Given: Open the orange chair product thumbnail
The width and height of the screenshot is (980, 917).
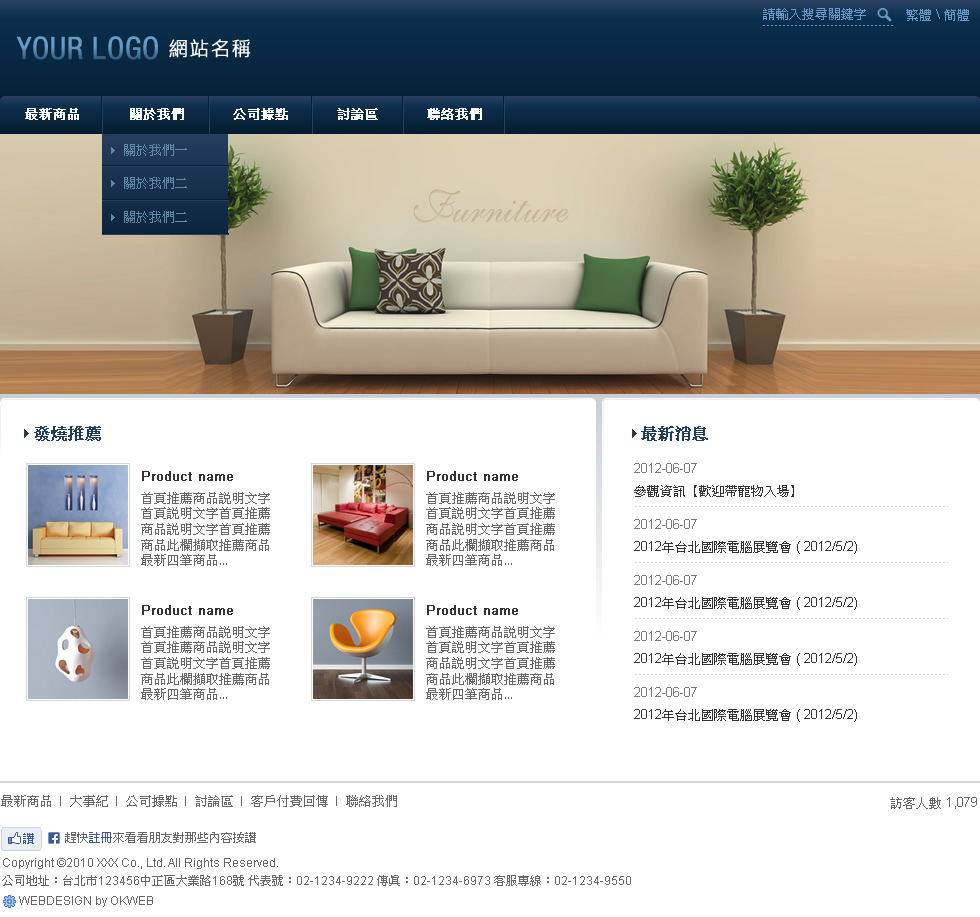Looking at the screenshot, I should pyautogui.click(x=362, y=649).
